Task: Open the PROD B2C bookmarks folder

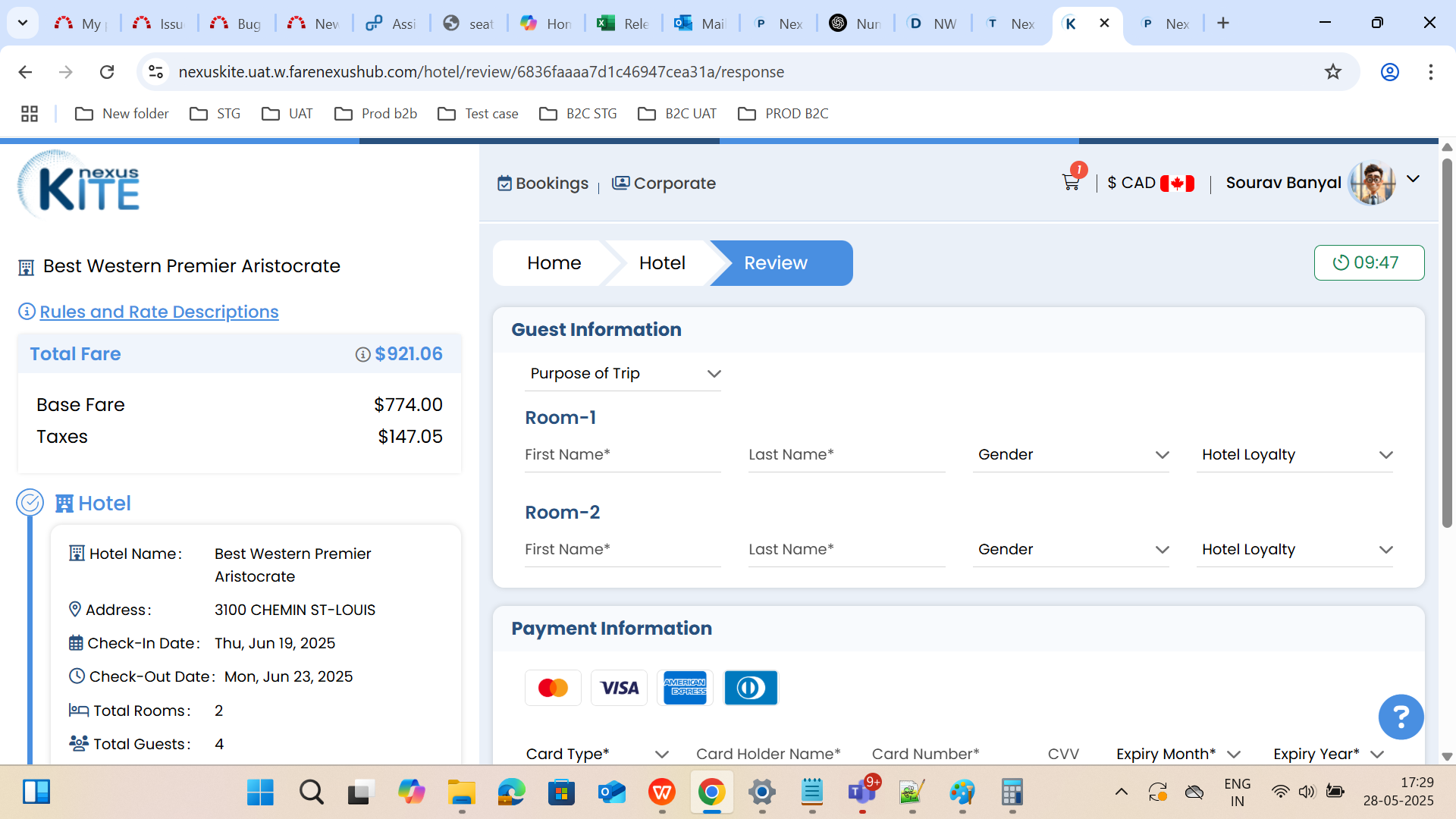Action: pos(783,114)
